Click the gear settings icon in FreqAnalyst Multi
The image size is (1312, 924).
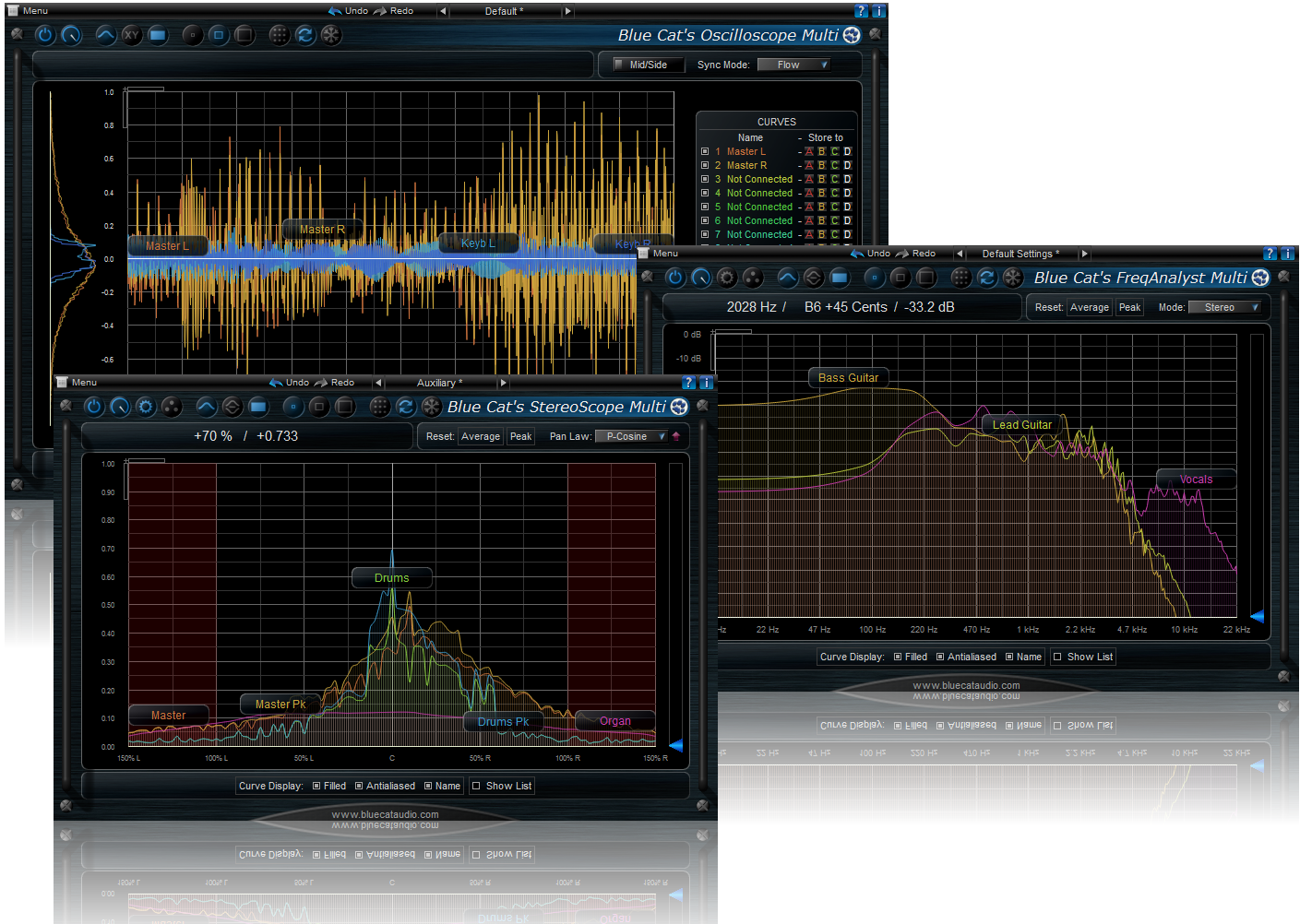[x=727, y=278]
